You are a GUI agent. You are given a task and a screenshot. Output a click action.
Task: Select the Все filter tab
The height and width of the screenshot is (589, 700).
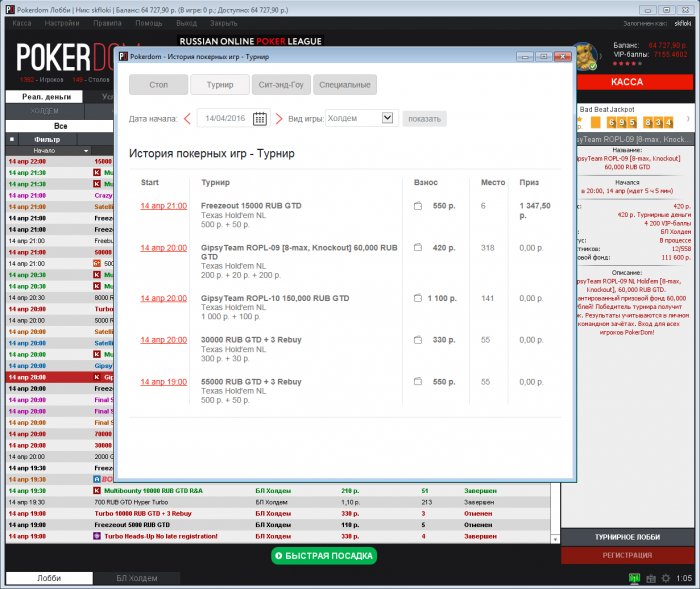(60, 126)
